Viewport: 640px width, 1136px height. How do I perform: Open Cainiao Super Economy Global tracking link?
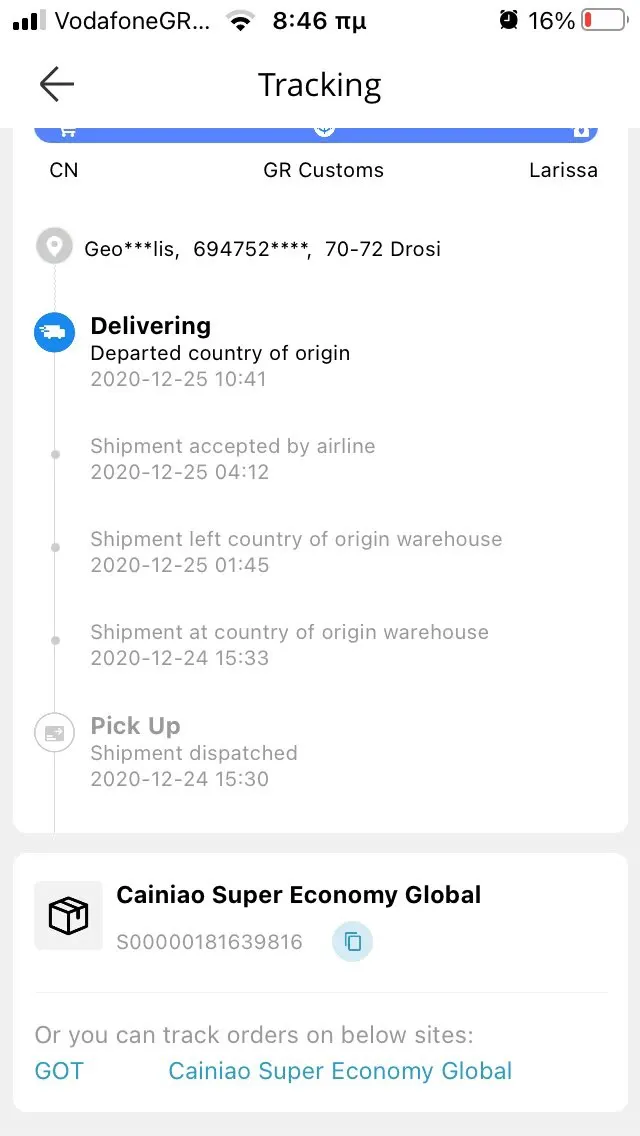[x=340, y=1071]
